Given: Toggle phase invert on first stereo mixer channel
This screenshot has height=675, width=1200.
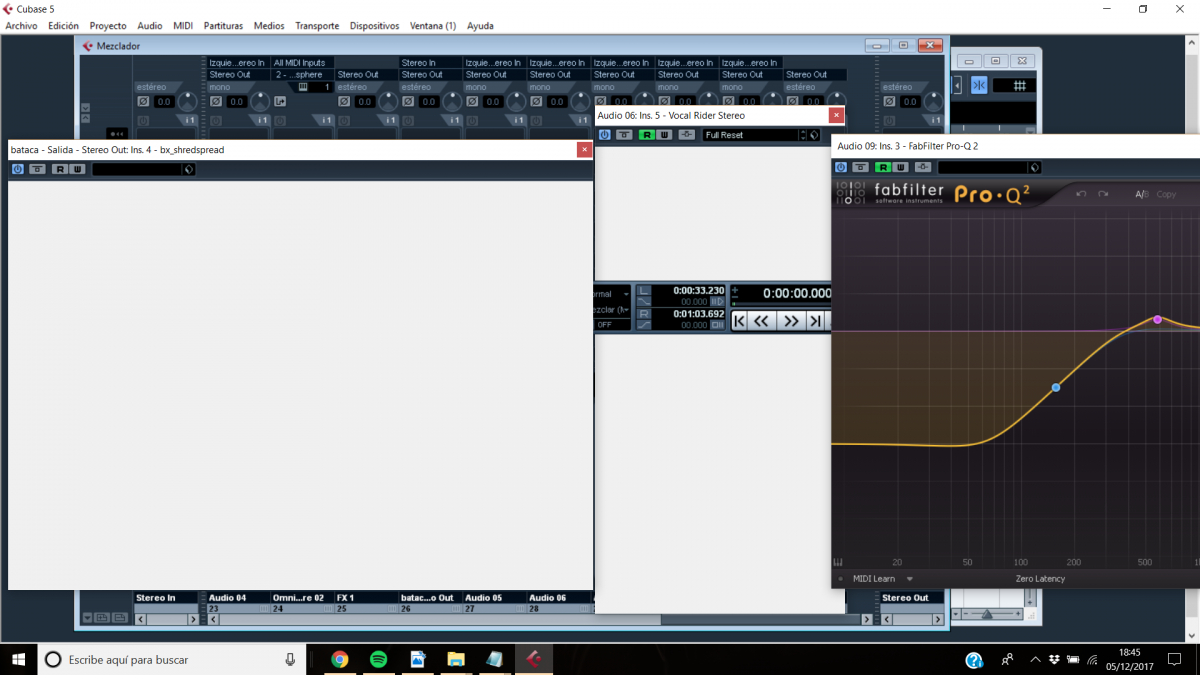Looking at the screenshot, I should tap(143, 102).
